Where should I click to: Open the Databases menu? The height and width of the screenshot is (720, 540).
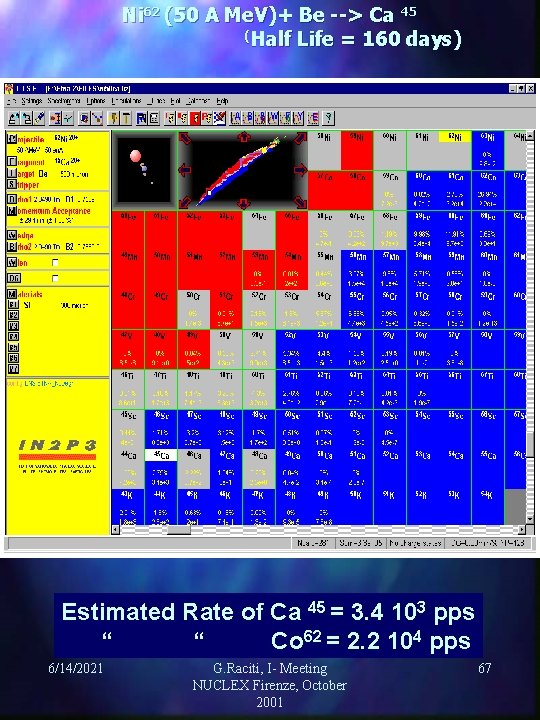(x=197, y=101)
